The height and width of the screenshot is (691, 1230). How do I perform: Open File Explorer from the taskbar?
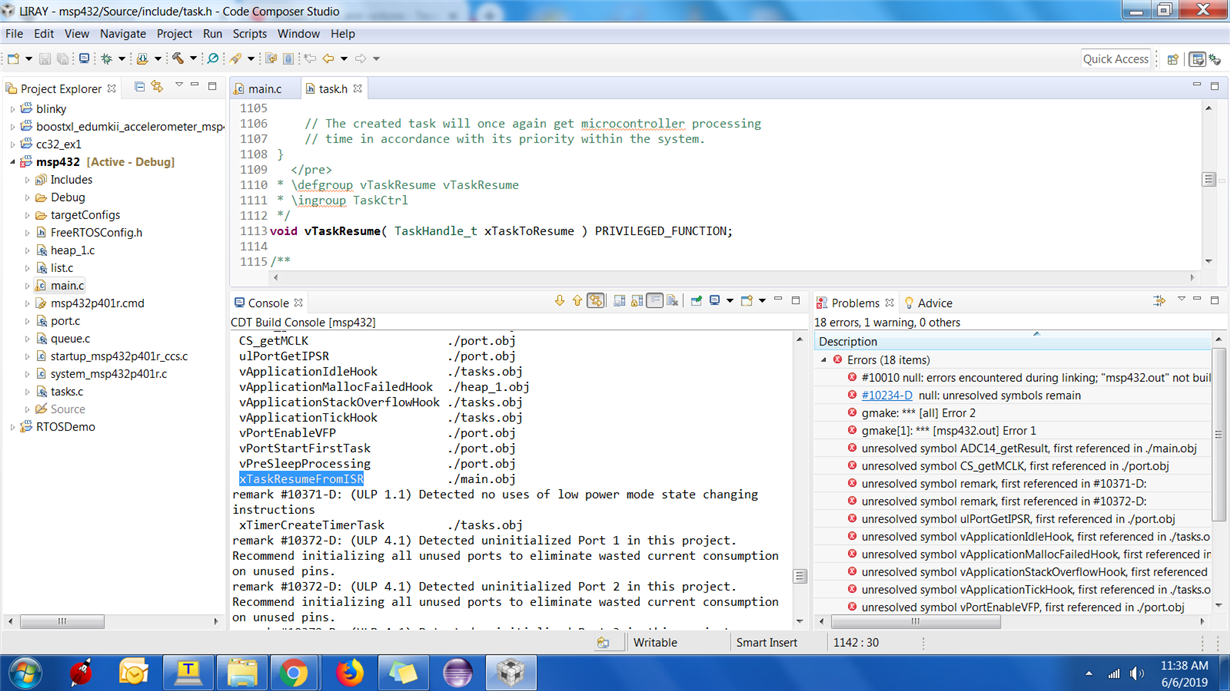(241, 672)
